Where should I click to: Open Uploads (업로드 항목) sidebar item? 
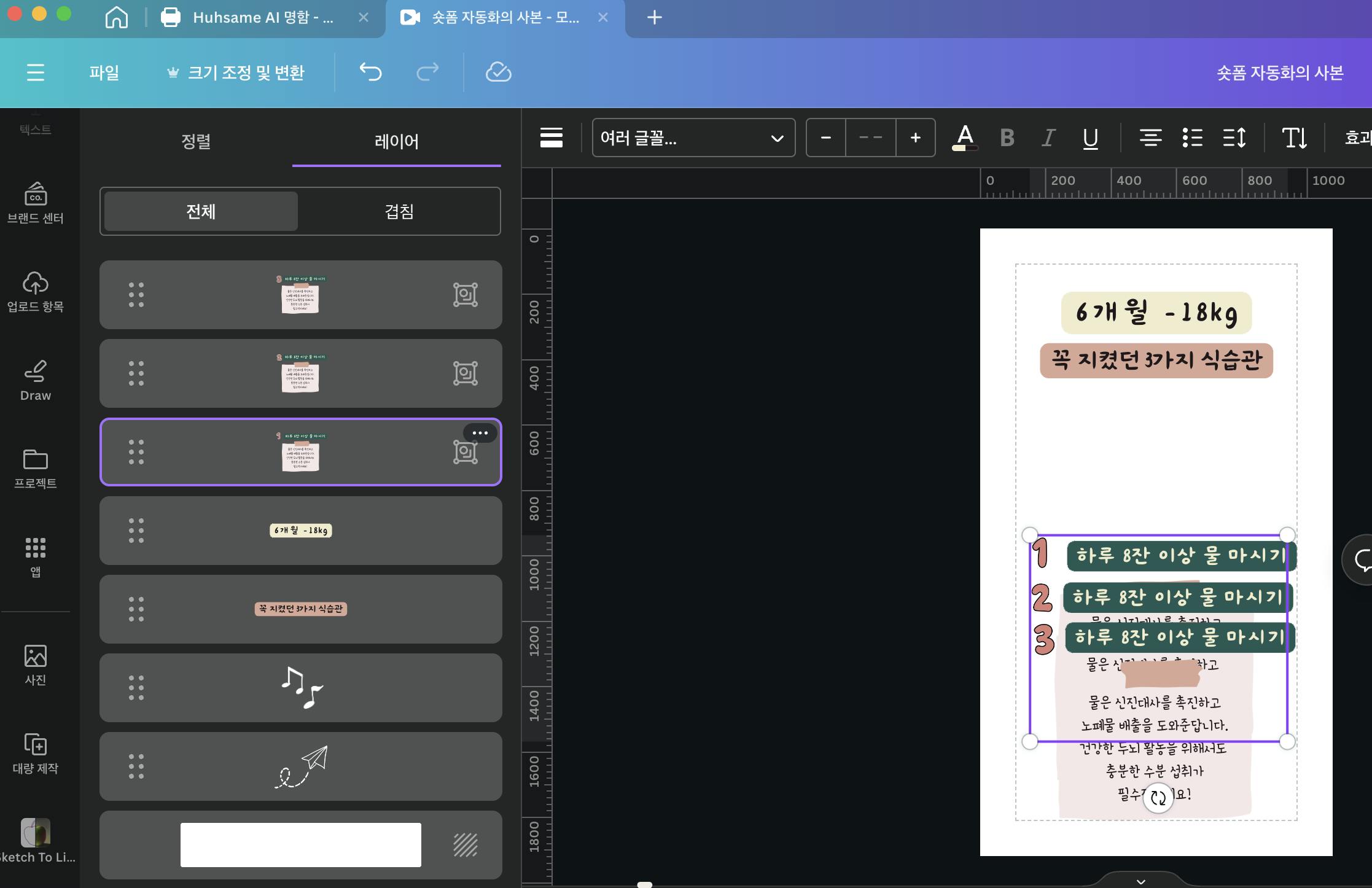click(36, 292)
